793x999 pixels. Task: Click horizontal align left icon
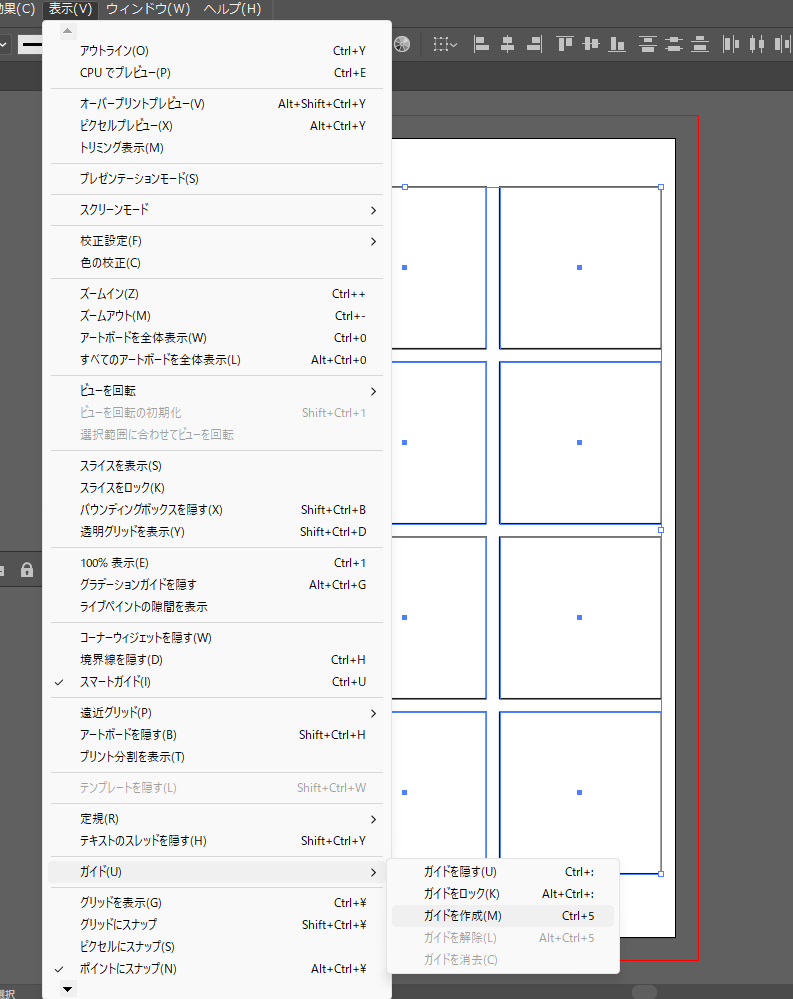point(481,44)
